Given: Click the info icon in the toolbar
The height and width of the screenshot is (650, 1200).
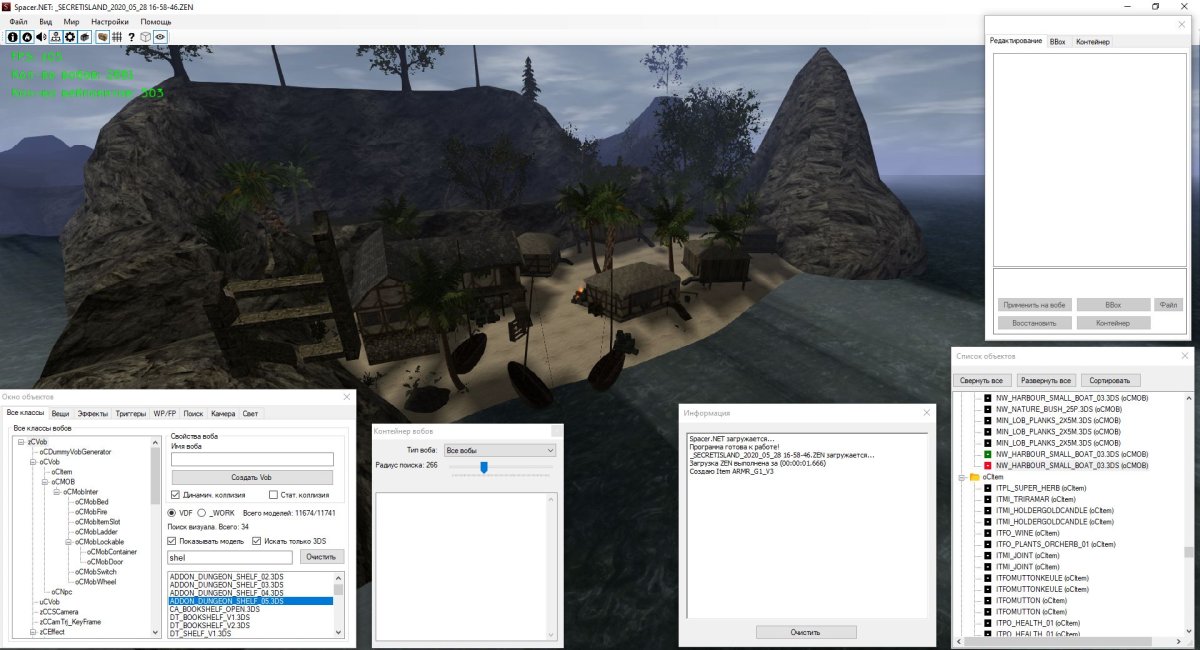Looking at the screenshot, I should 13,37.
